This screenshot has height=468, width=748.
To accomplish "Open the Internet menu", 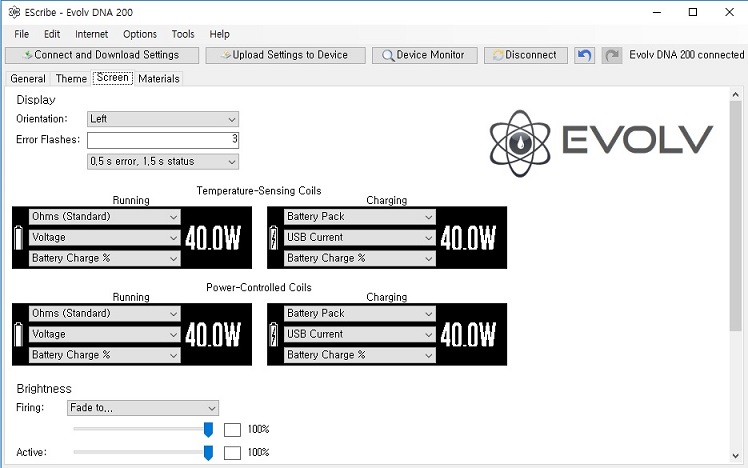I will coord(92,34).
